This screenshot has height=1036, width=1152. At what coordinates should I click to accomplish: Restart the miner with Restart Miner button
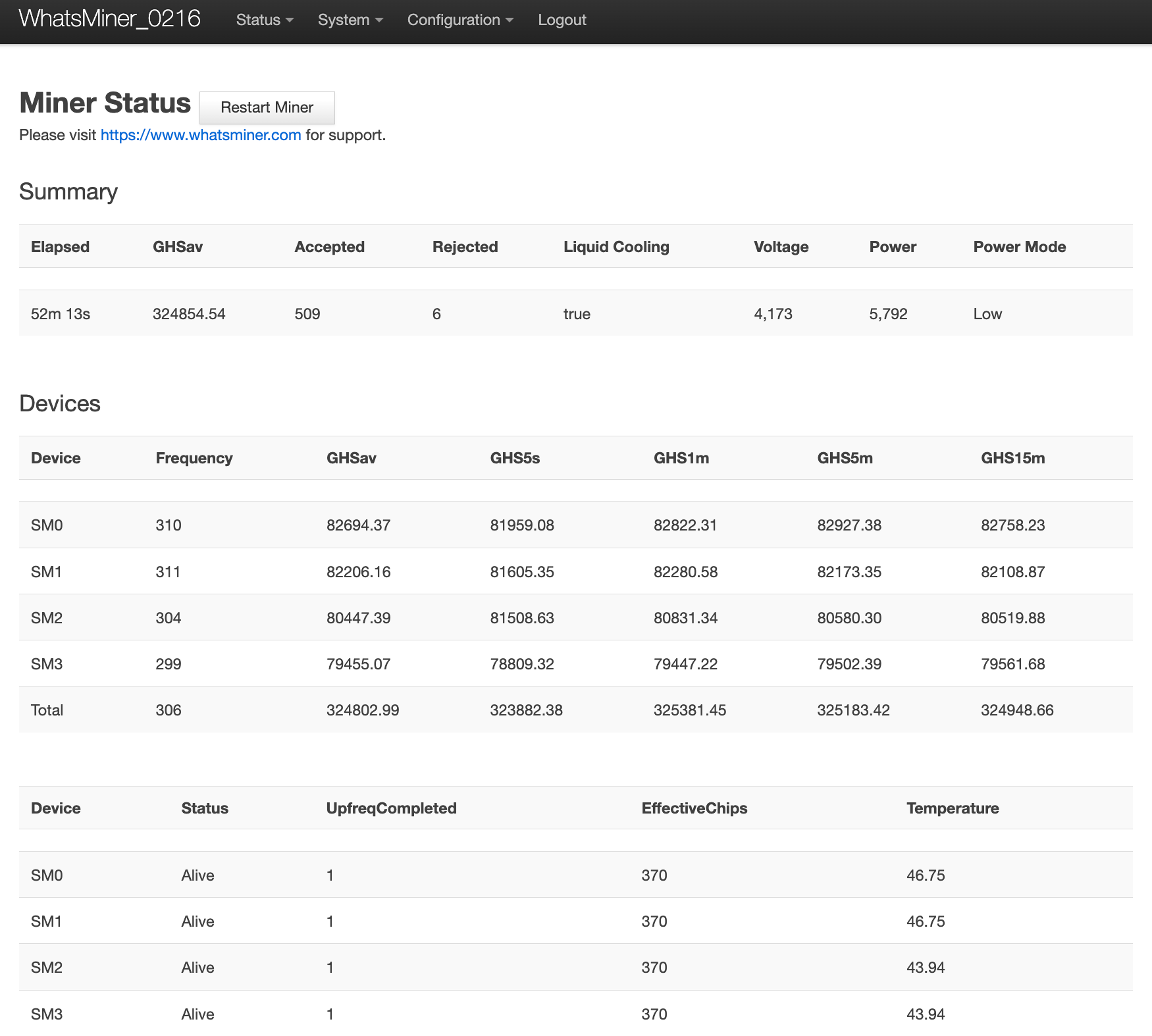[x=267, y=107]
